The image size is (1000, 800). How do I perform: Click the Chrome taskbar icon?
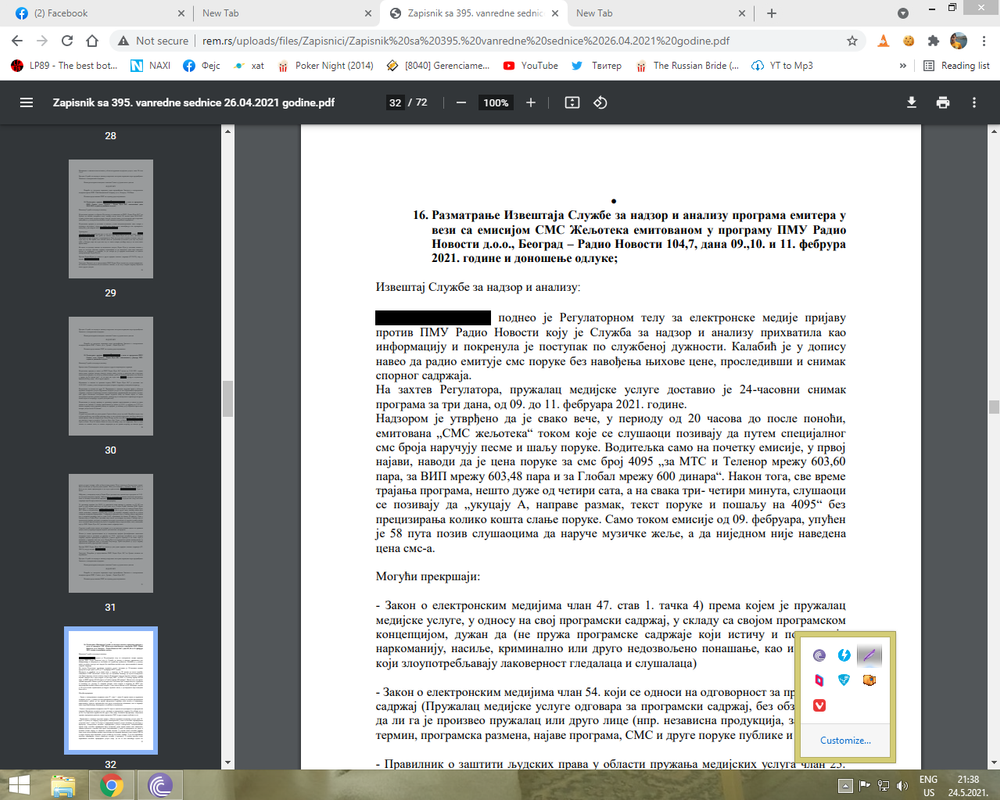pos(111,785)
